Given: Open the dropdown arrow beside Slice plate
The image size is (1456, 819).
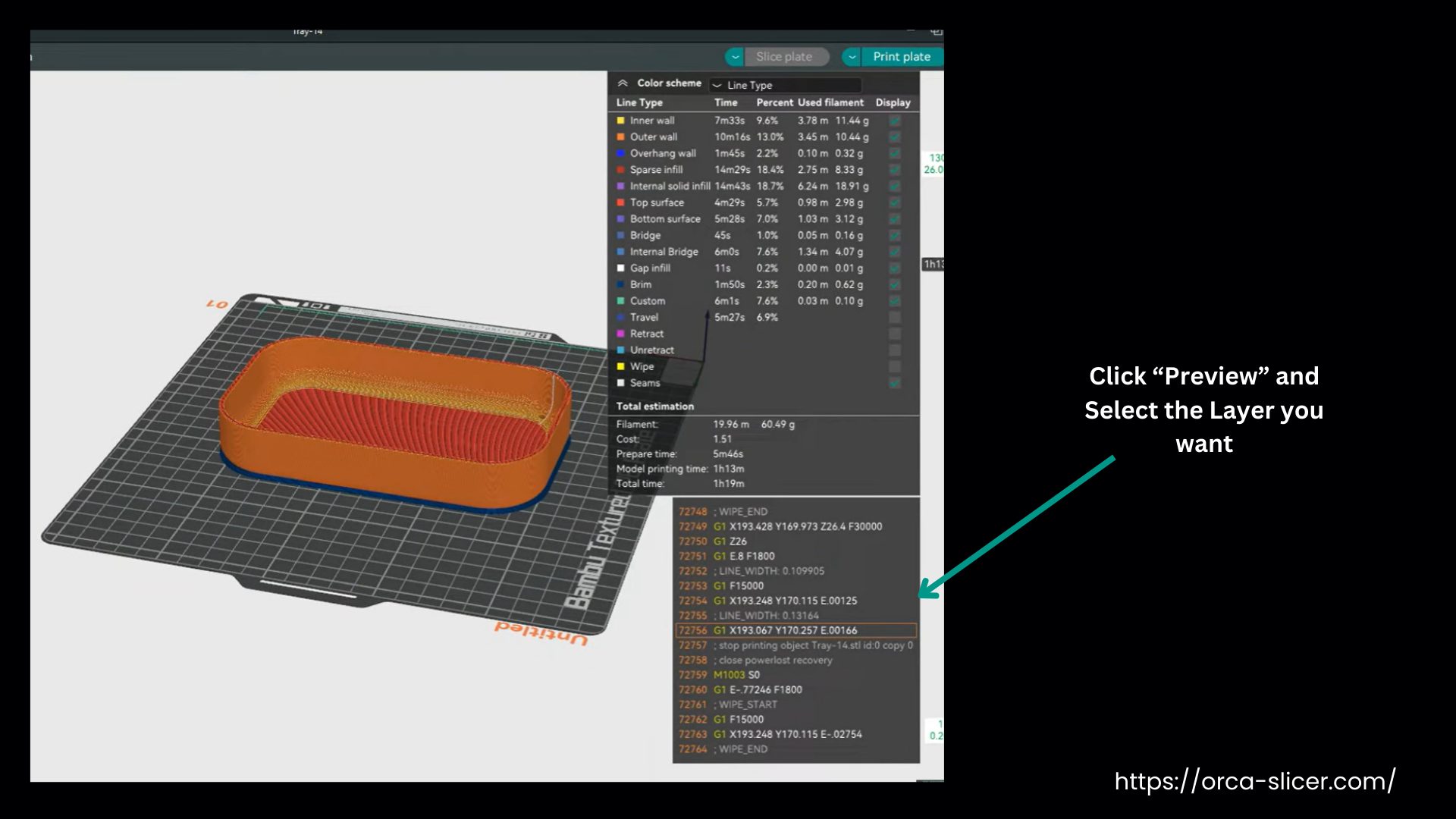Looking at the screenshot, I should [x=735, y=57].
